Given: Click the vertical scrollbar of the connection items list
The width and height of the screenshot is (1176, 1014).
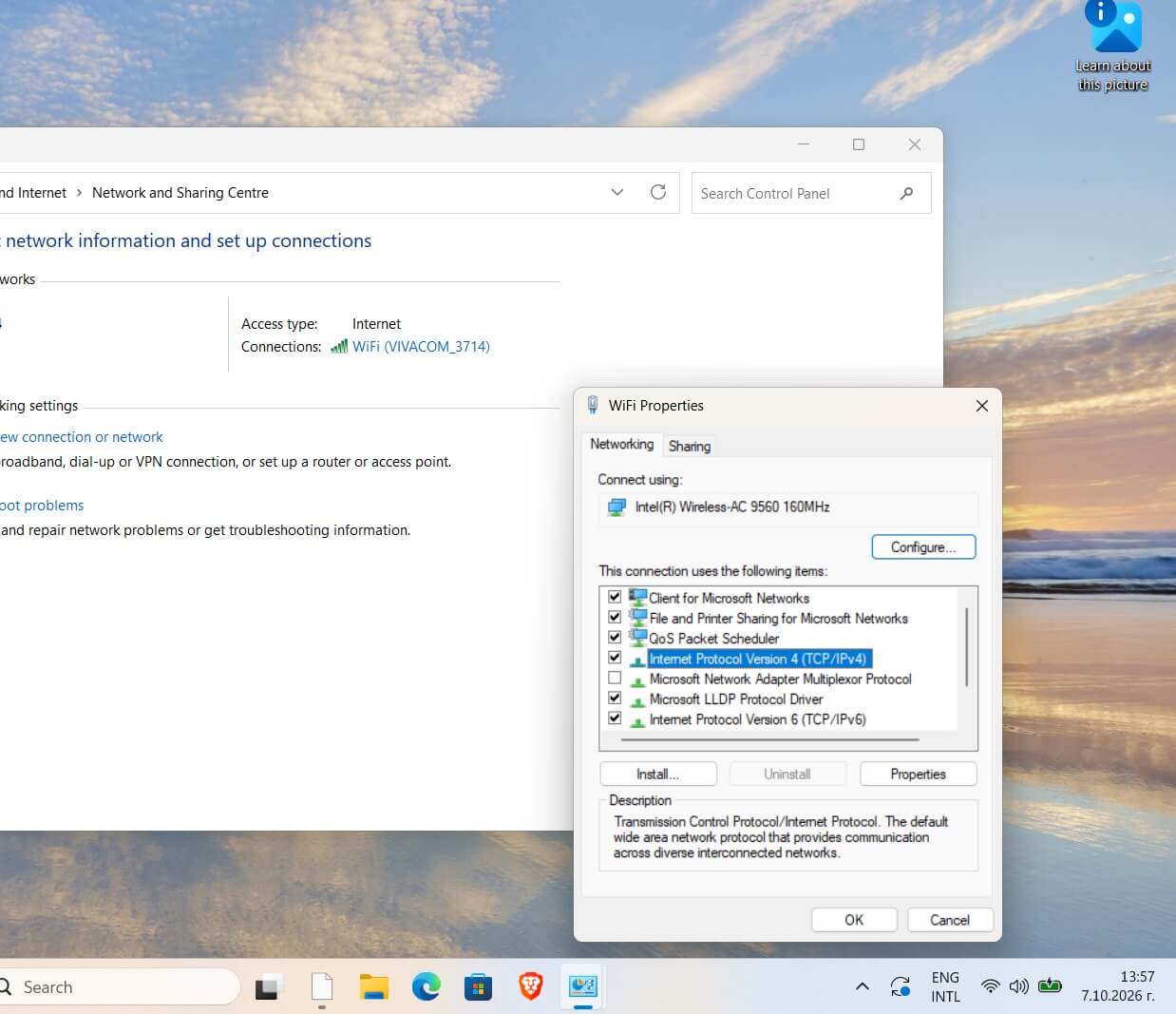Looking at the screenshot, I should pyautogui.click(x=967, y=646).
